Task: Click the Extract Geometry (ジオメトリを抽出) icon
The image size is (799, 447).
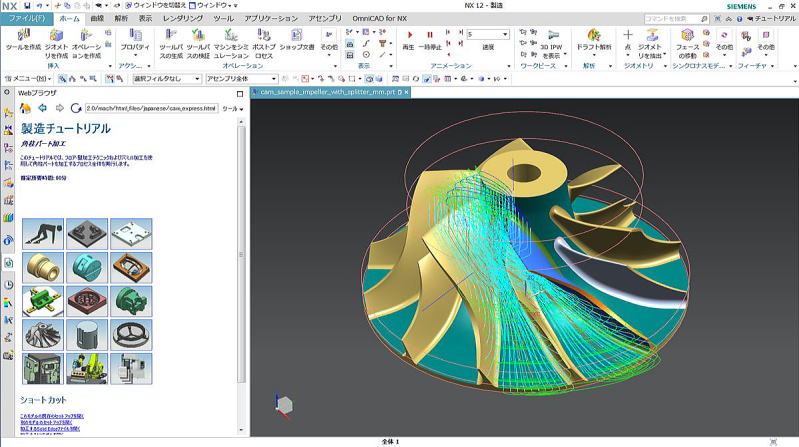Action: pyautogui.click(x=652, y=35)
